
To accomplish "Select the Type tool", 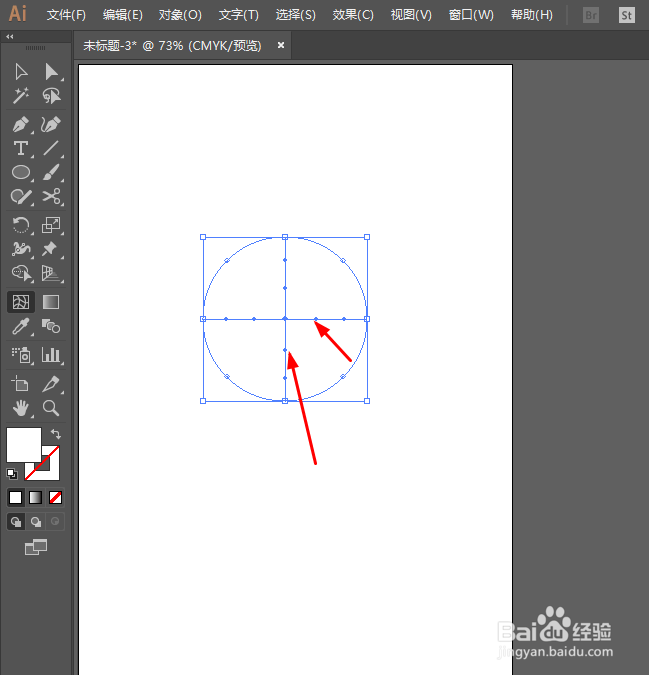I will pyautogui.click(x=21, y=149).
